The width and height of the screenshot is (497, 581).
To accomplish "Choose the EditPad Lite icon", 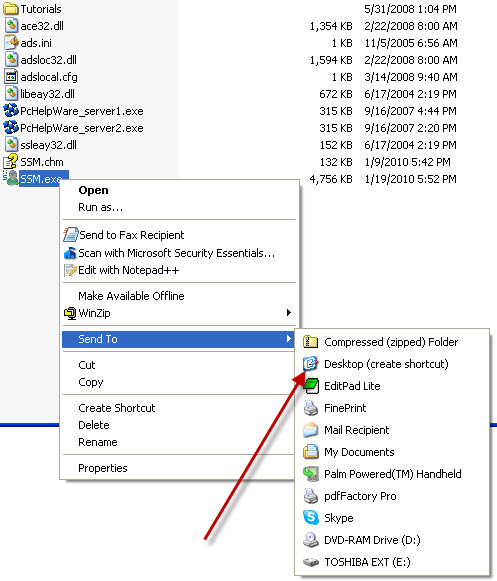I will [311, 386].
